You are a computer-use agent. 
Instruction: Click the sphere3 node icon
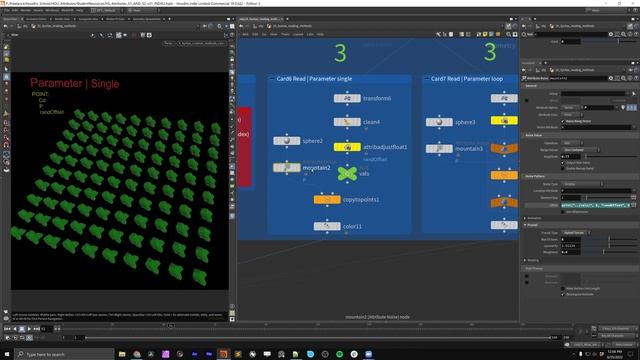439,122
